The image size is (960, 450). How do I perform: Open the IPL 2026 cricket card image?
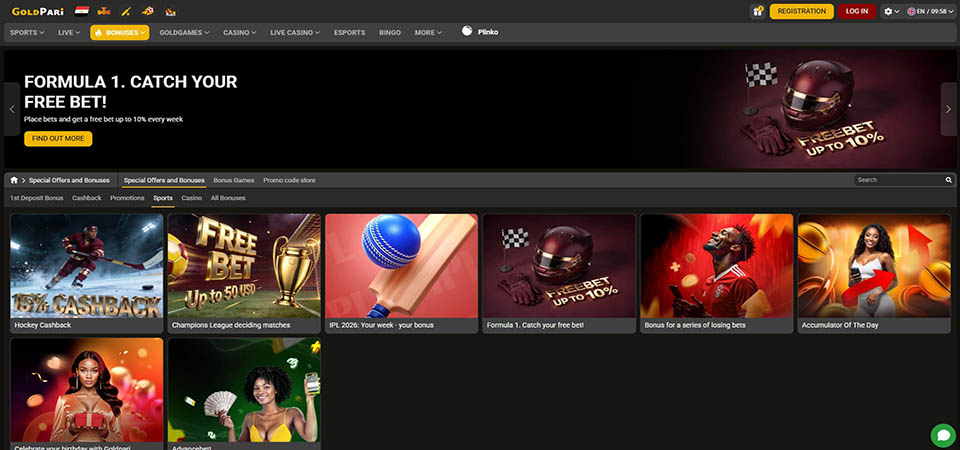[402, 266]
